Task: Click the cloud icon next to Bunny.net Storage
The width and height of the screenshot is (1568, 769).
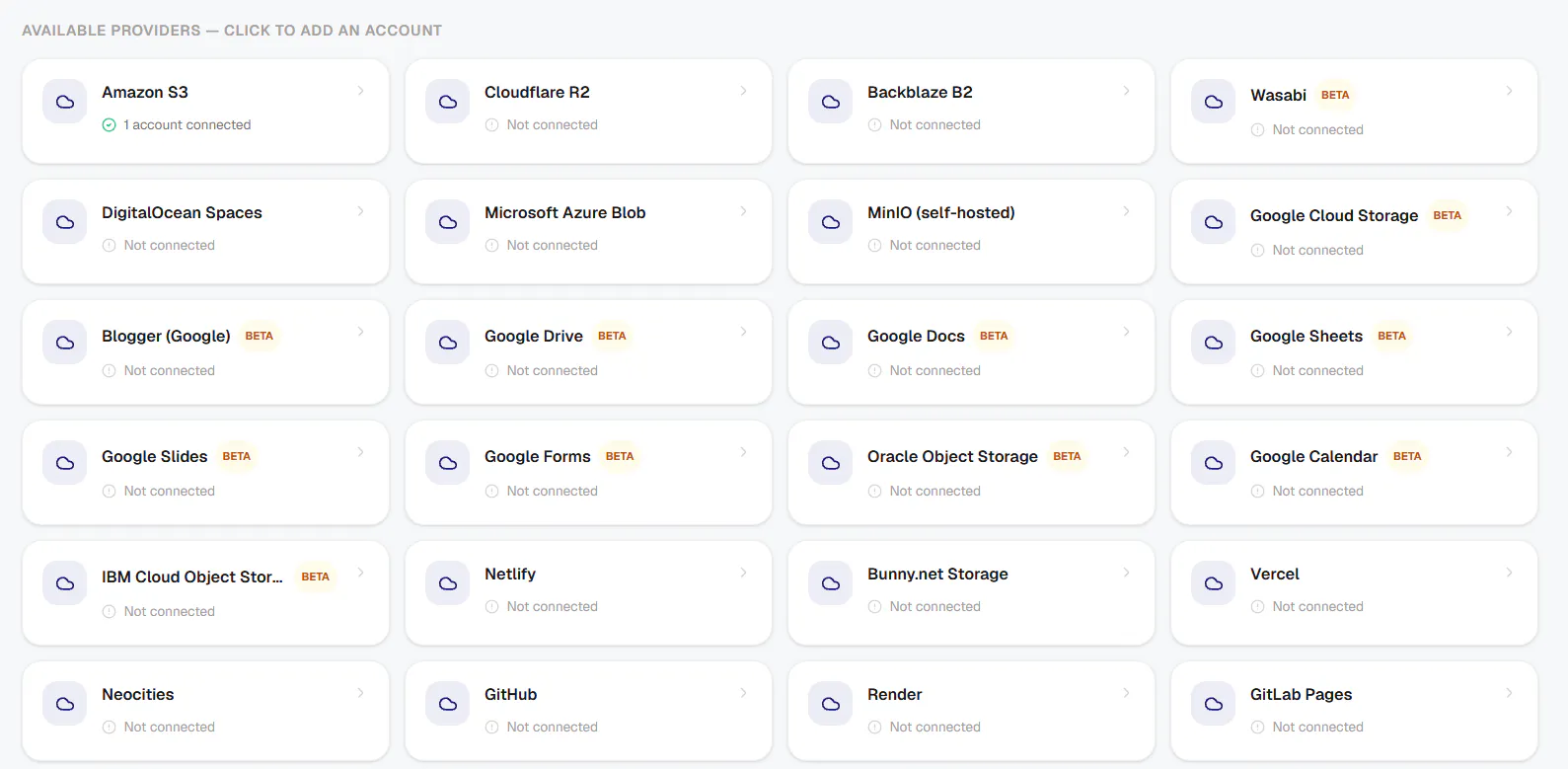Action: coord(831,583)
